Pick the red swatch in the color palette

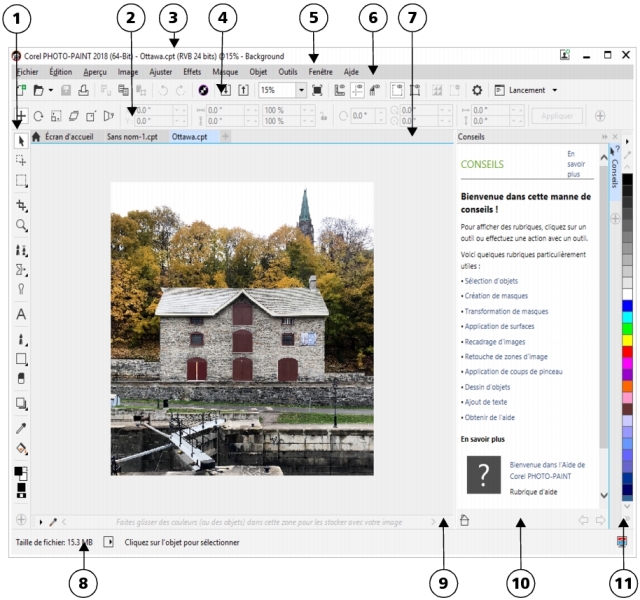pos(628,351)
